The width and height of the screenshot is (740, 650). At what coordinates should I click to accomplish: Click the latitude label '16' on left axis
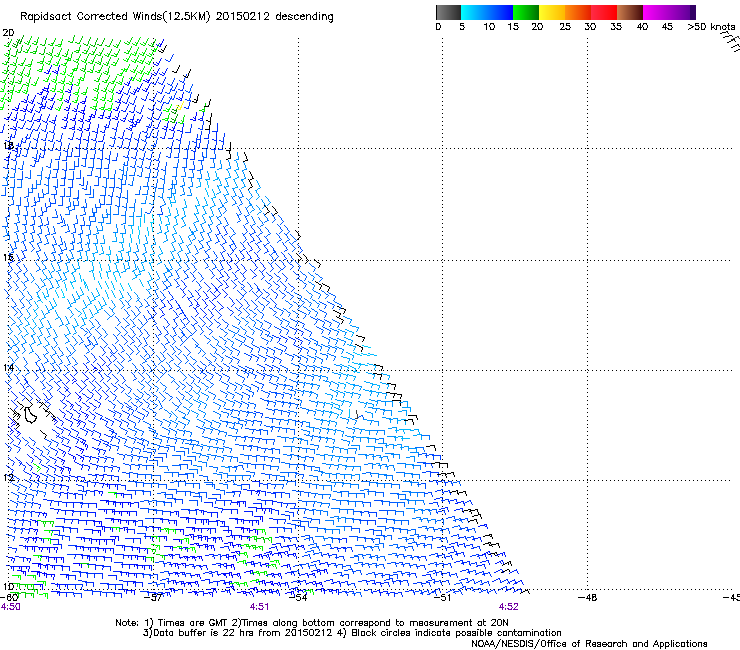coord(8,258)
